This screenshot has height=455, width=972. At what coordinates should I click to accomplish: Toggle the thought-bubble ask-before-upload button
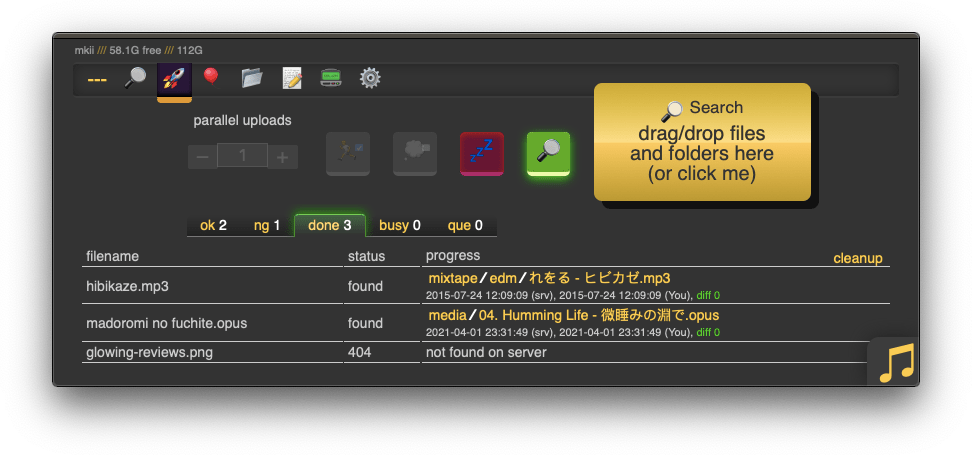[x=415, y=154]
